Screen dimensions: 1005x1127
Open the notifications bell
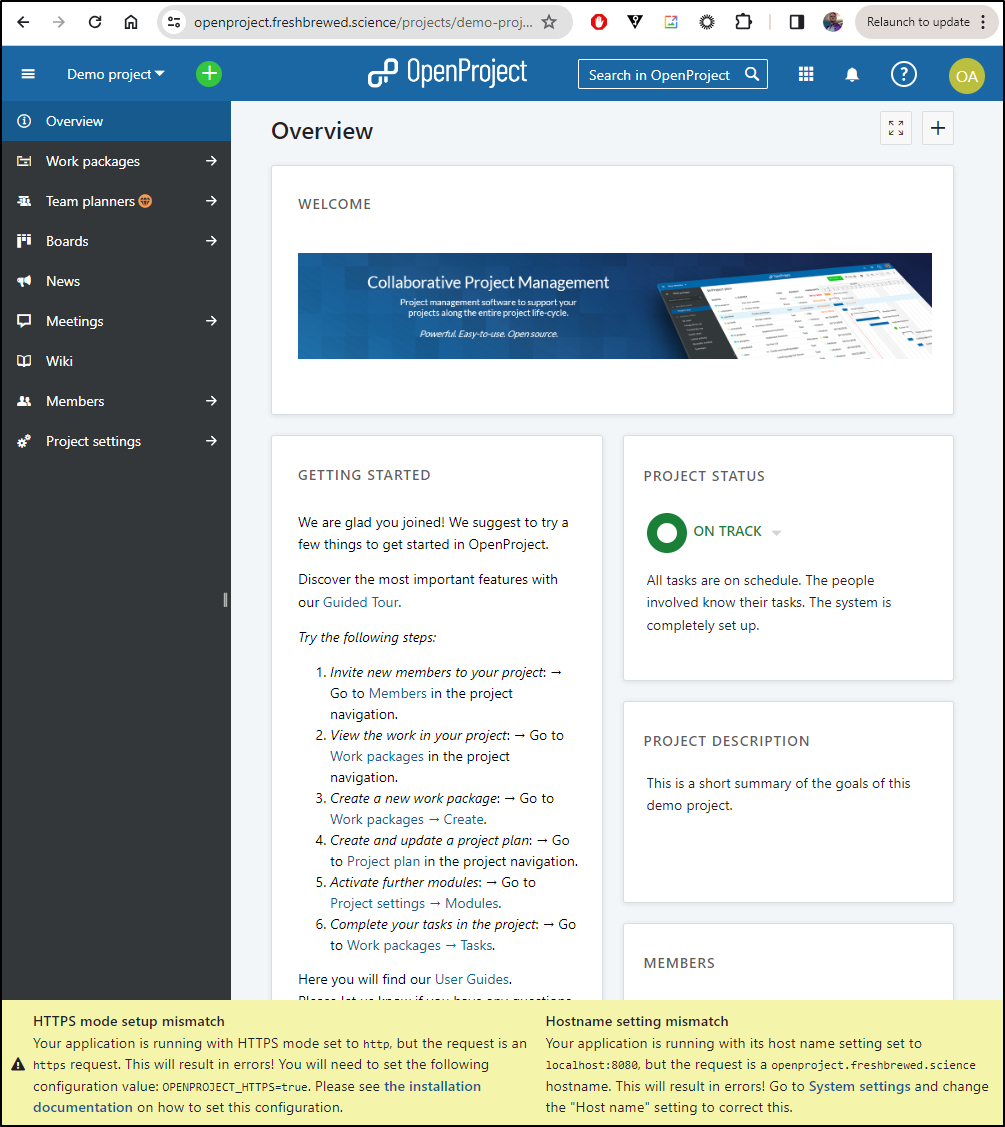[852, 74]
